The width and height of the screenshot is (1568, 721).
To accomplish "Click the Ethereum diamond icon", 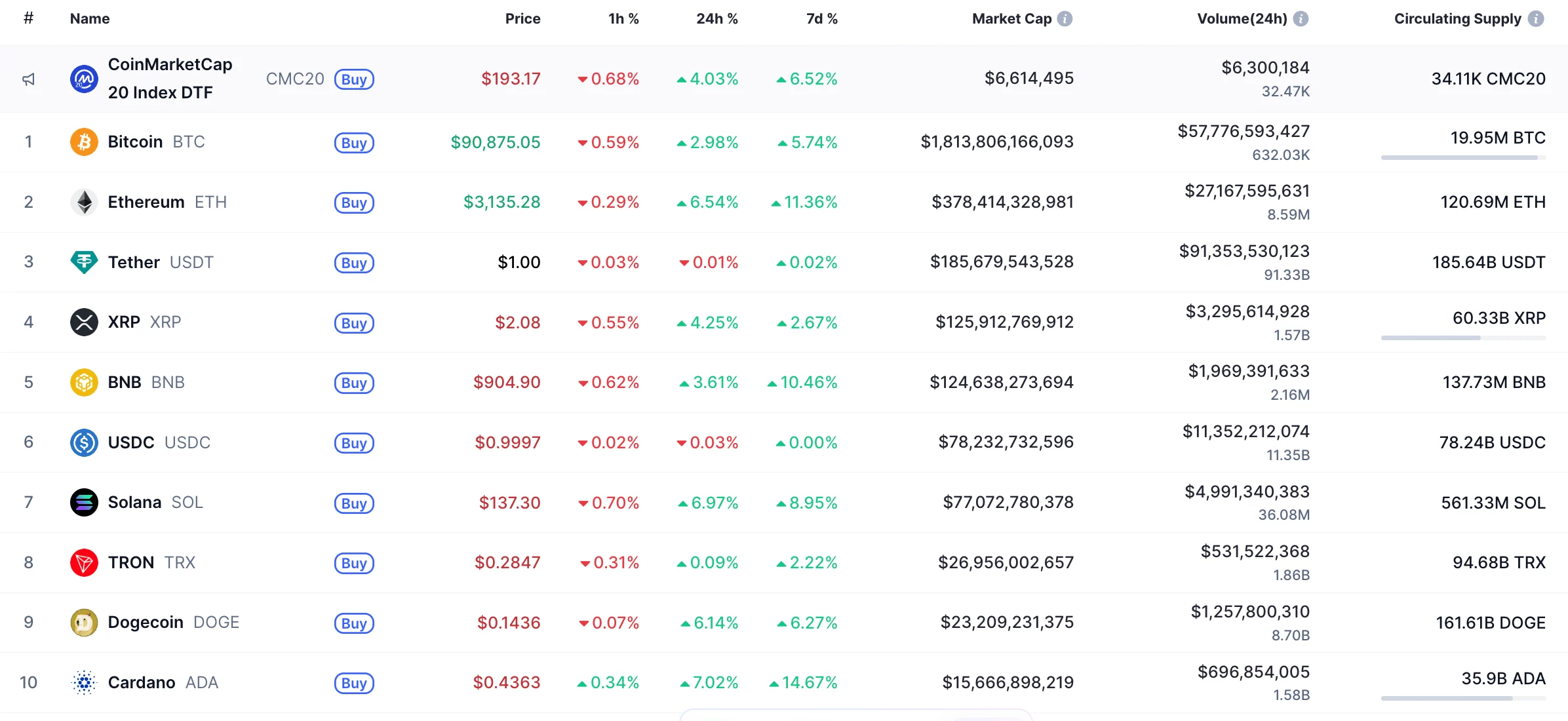I will point(84,202).
